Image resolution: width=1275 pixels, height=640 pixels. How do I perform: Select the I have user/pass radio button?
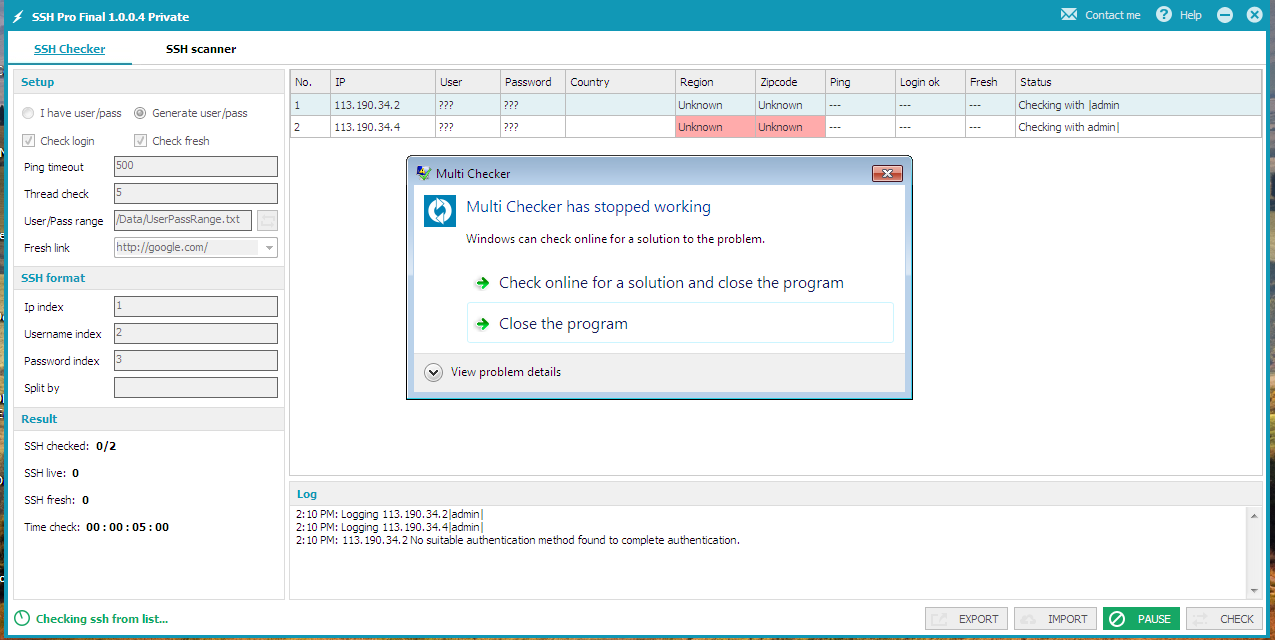27,112
